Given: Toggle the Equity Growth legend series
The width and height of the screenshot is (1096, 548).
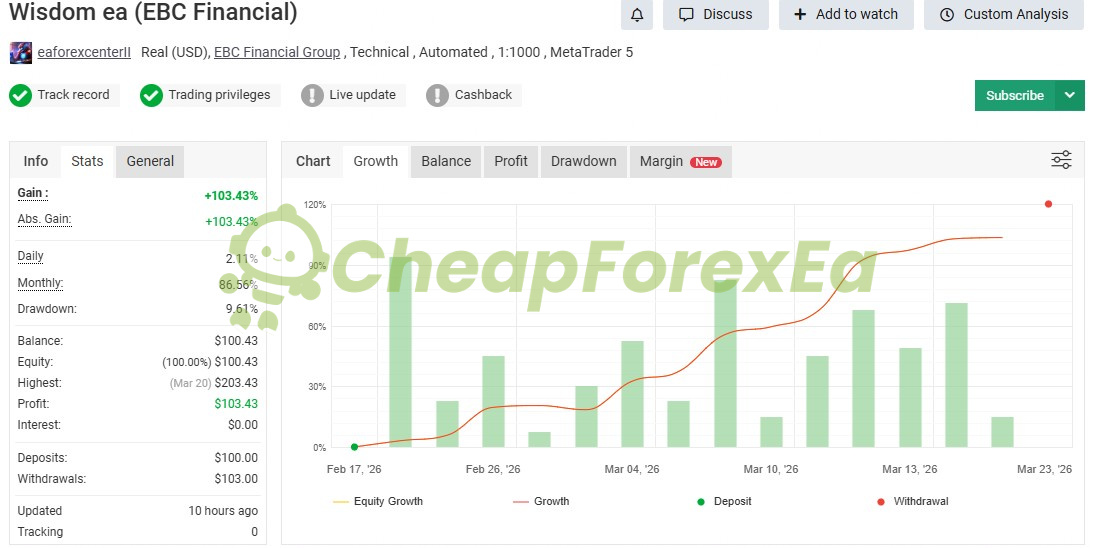Looking at the screenshot, I should coord(378,501).
